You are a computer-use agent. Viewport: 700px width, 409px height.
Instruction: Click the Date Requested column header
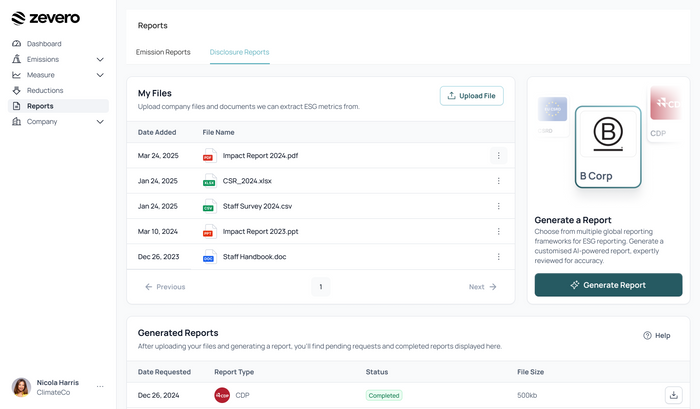(x=164, y=372)
